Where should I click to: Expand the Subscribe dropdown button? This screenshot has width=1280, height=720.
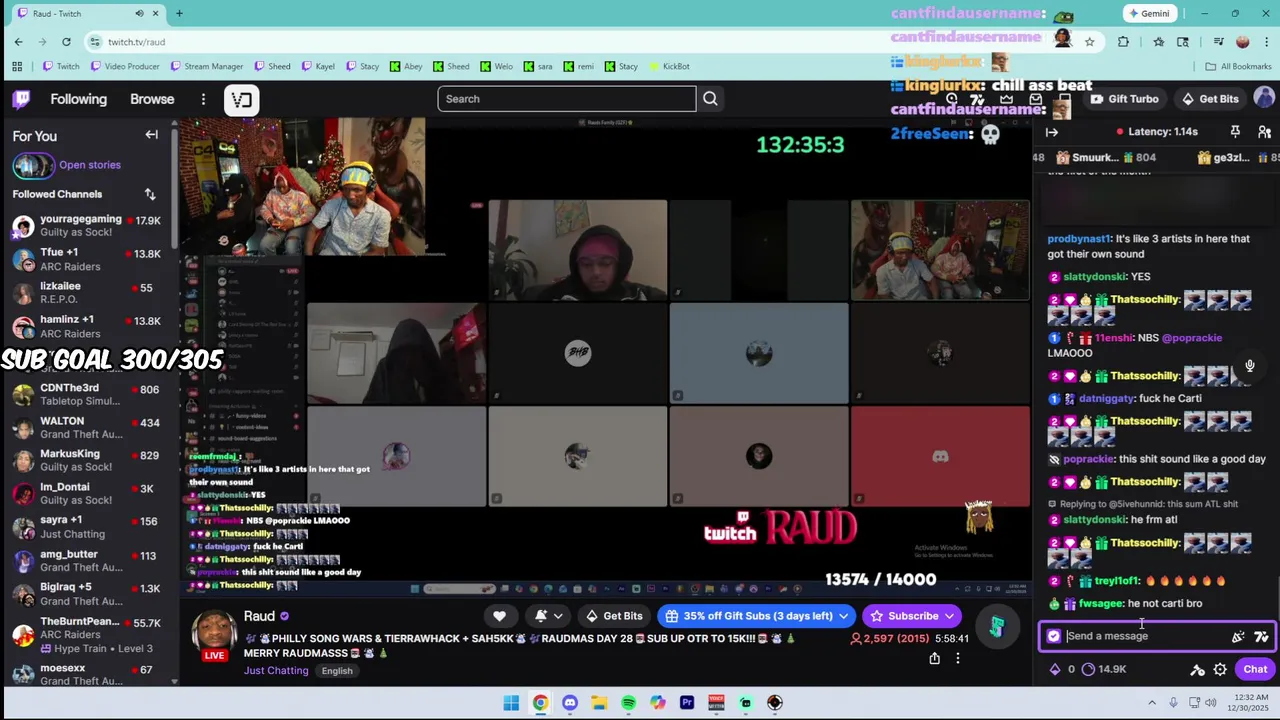point(949,616)
